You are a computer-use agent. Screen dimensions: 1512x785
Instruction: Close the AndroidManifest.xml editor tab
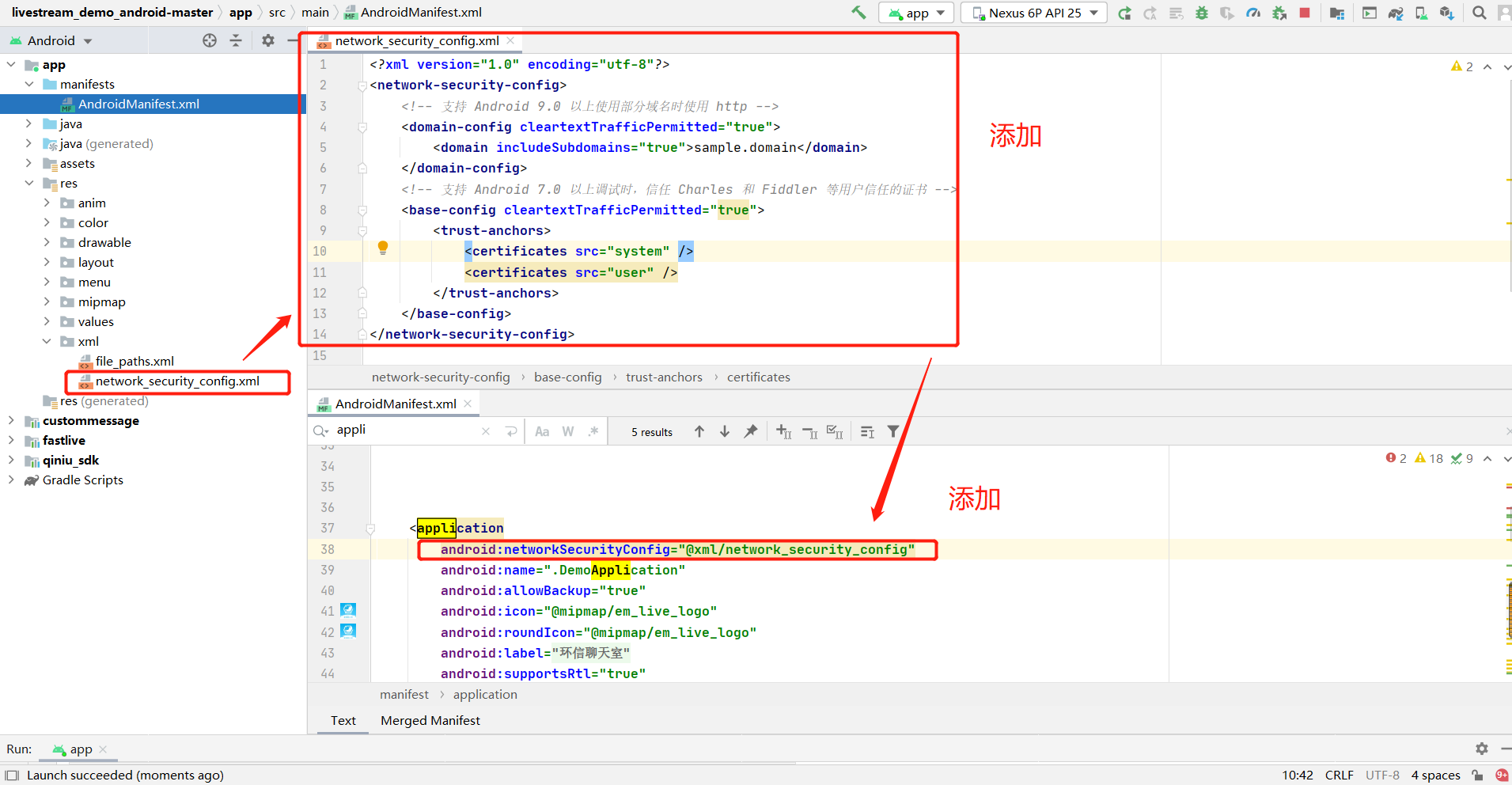[468, 404]
